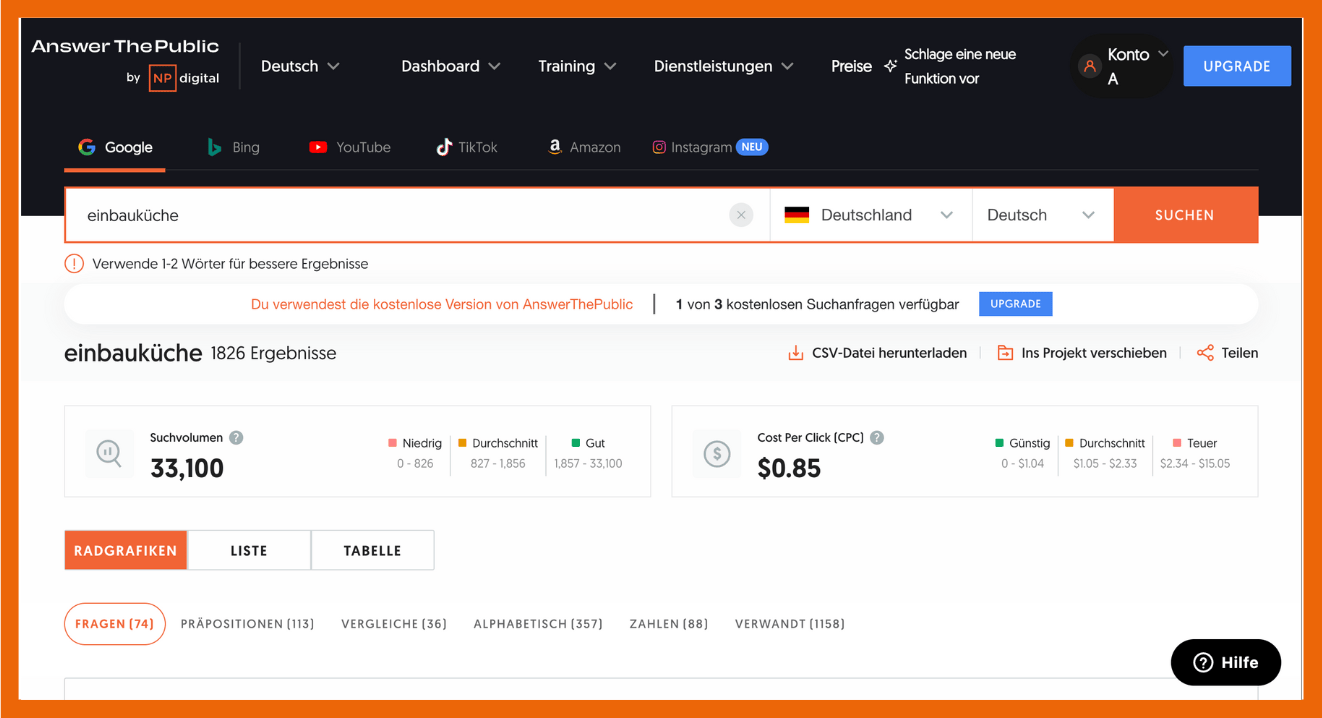
Task: Clear the search field with X icon
Action: (x=741, y=215)
